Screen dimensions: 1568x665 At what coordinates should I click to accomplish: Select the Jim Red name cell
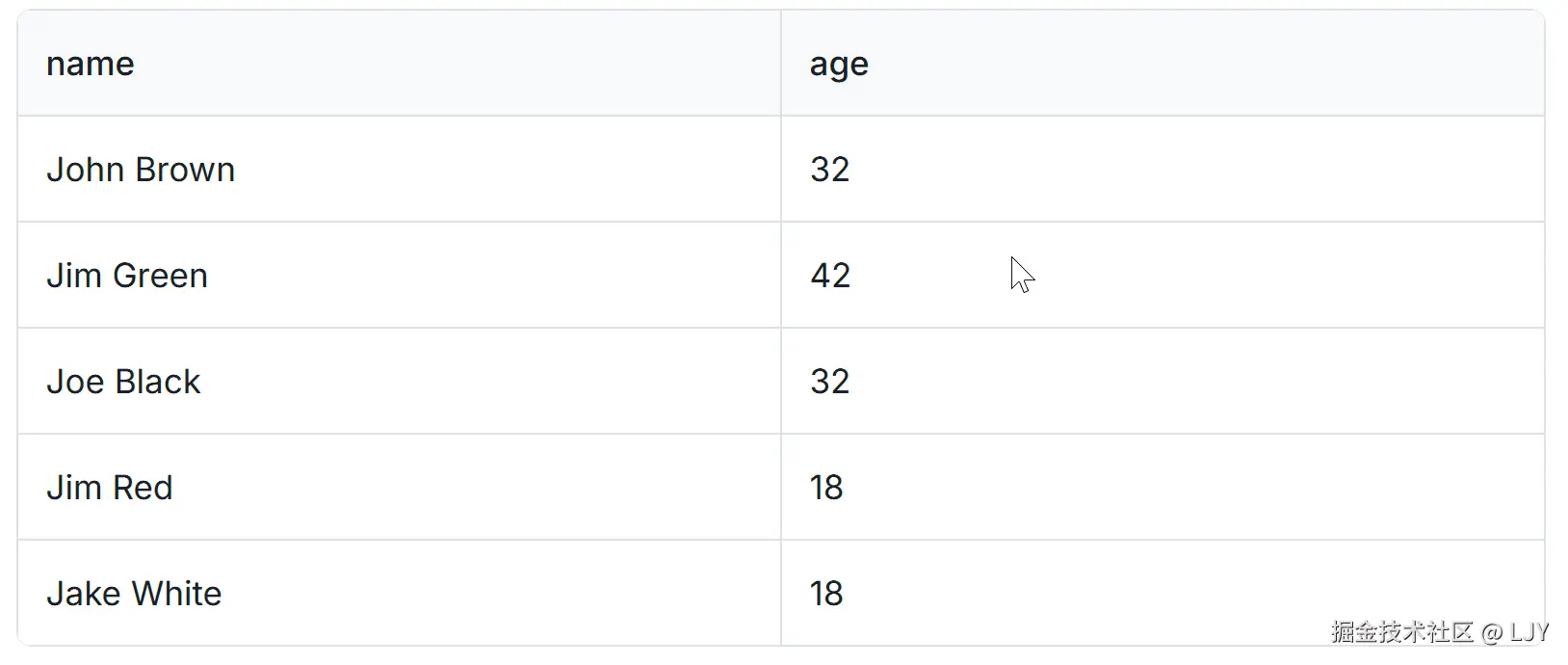[x=110, y=488]
